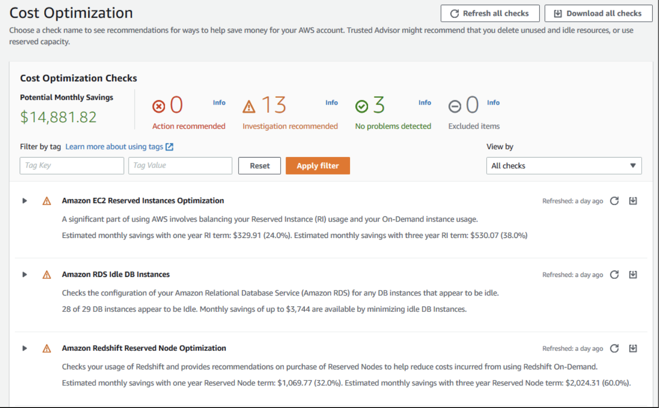Download the EC2 Reserved Instances Optimization results
Screen dimensions: 660x408
[x=633, y=201]
